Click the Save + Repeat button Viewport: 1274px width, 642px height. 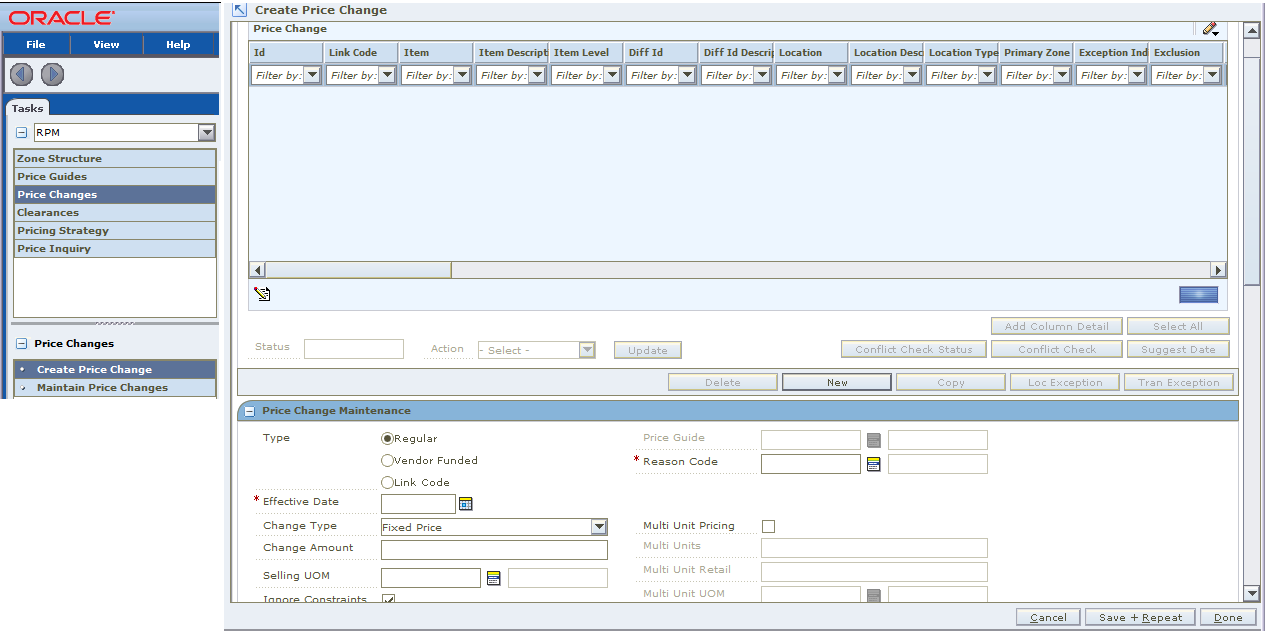[1139, 617]
